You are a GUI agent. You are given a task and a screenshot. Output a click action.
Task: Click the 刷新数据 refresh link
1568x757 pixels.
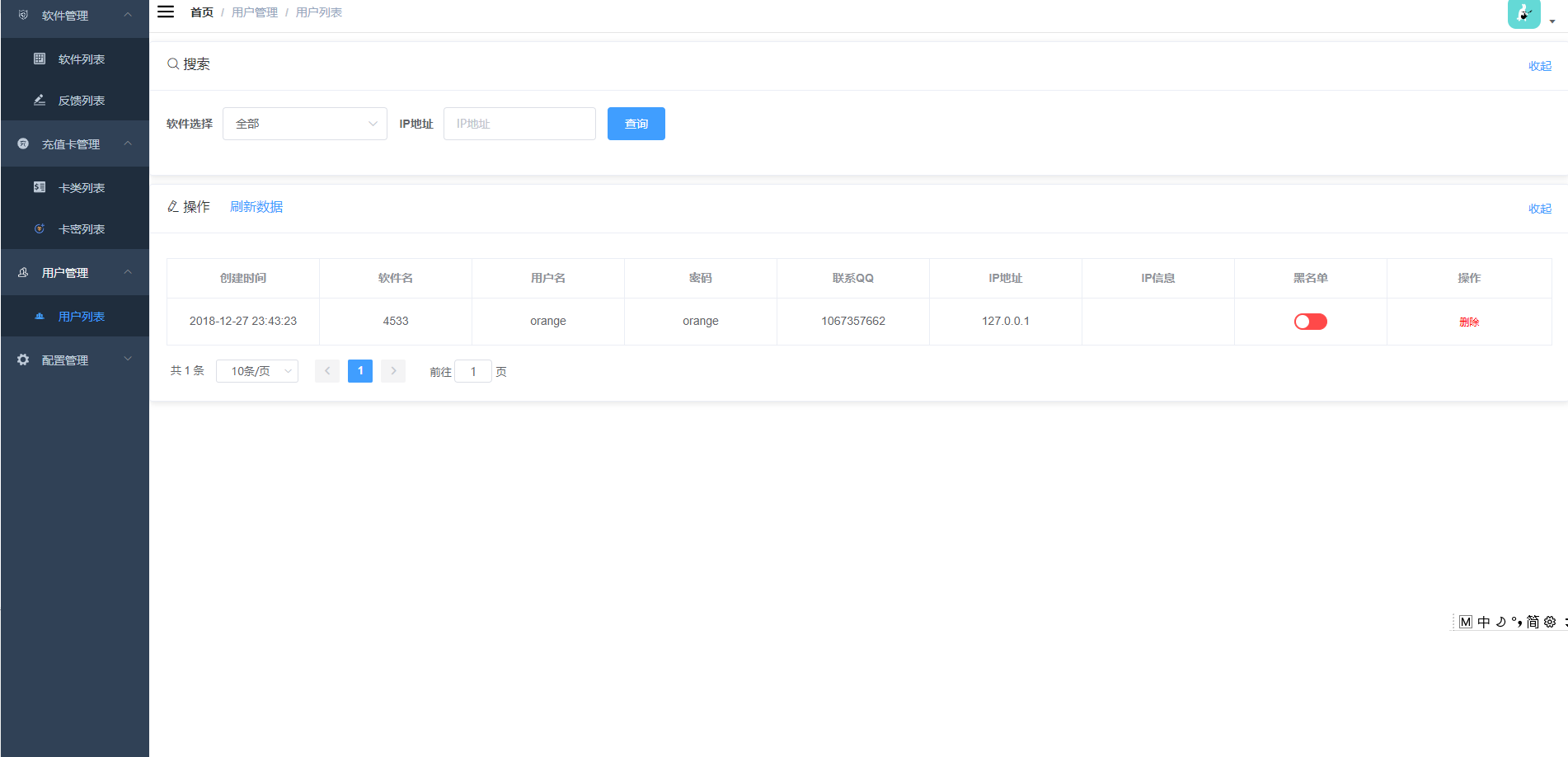256,206
